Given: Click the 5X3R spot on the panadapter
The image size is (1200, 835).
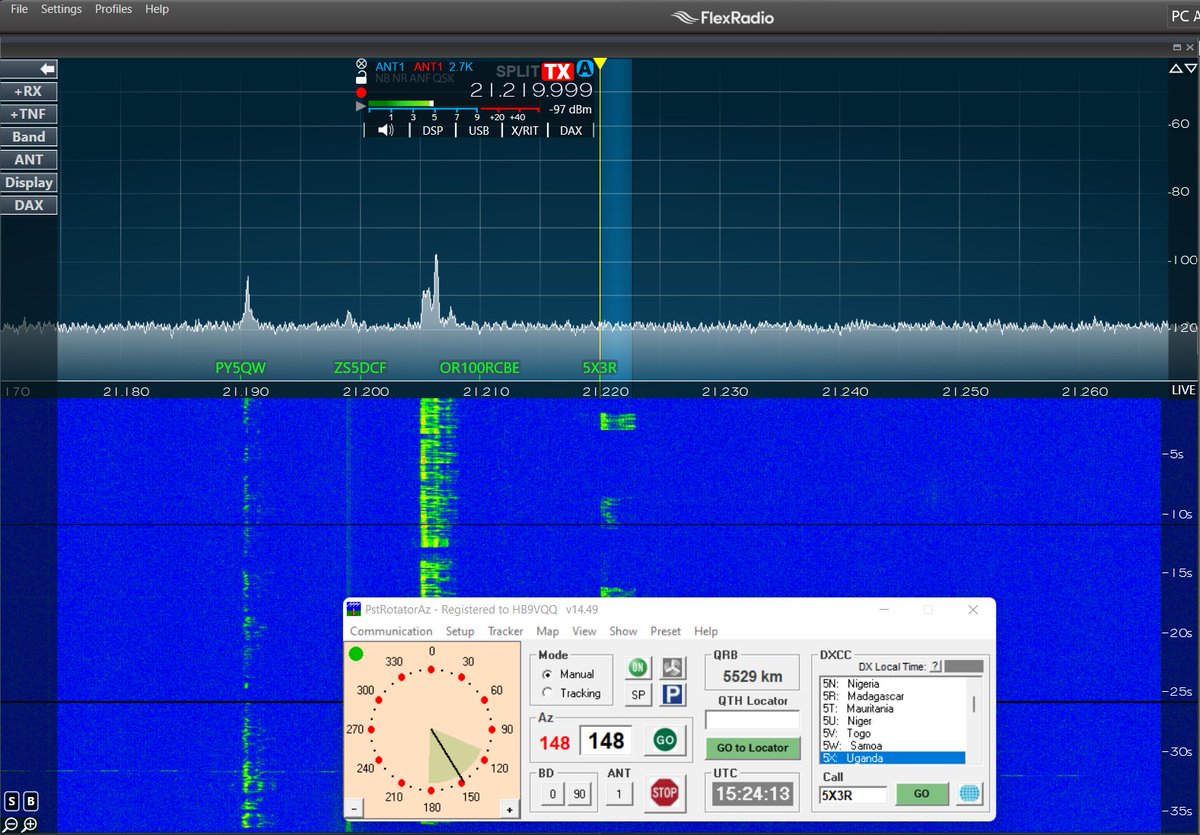Looking at the screenshot, I should [600, 368].
